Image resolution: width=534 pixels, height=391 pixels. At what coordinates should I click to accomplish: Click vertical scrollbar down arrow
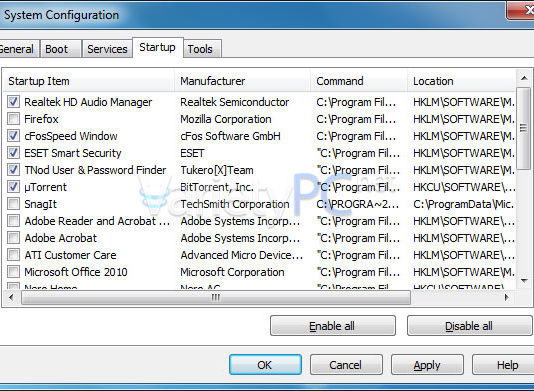[524, 281]
